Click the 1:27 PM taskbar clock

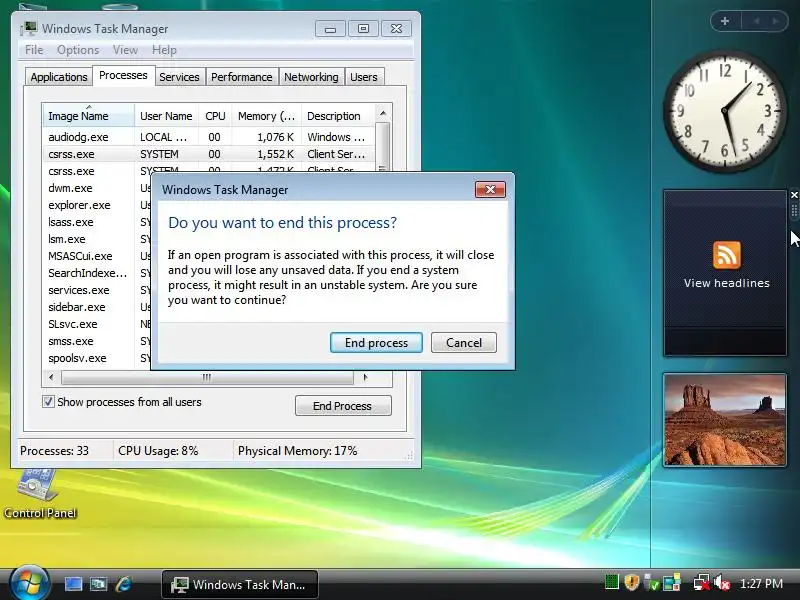(761, 583)
